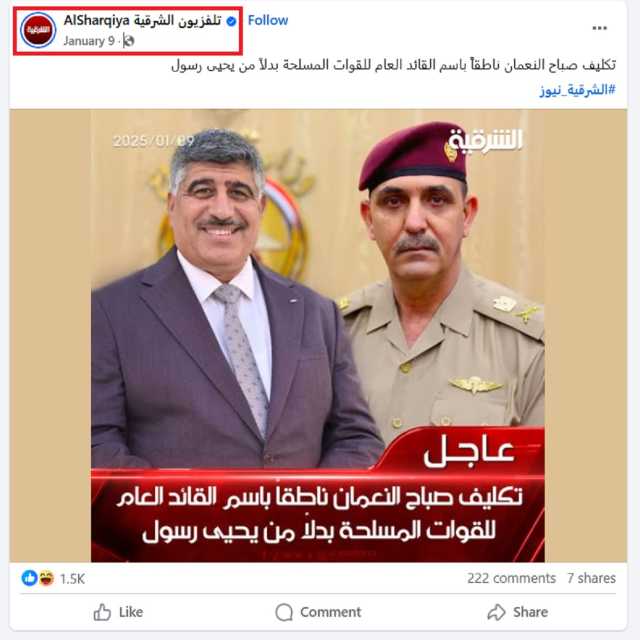Follow the AlSharqiya page
The image size is (640, 640).
(268, 20)
